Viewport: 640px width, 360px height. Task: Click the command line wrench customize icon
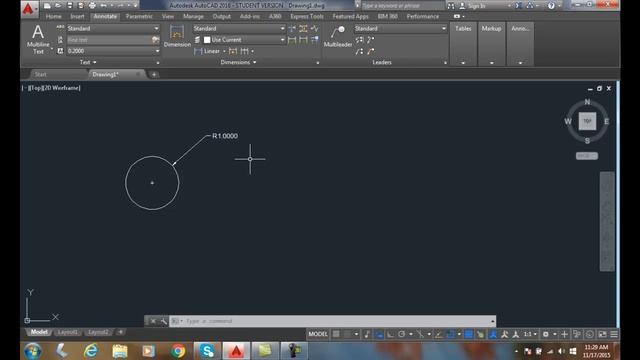[x=164, y=321]
